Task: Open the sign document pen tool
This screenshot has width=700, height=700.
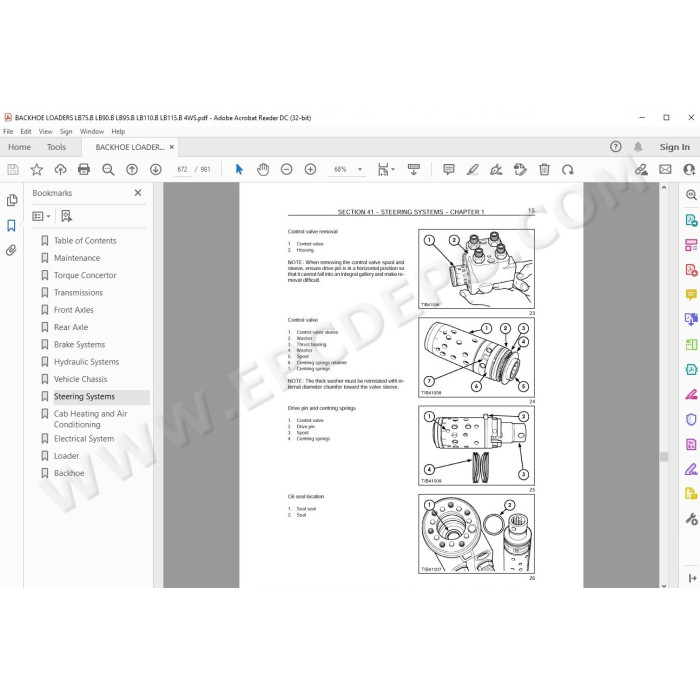Action: tap(496, 170)
